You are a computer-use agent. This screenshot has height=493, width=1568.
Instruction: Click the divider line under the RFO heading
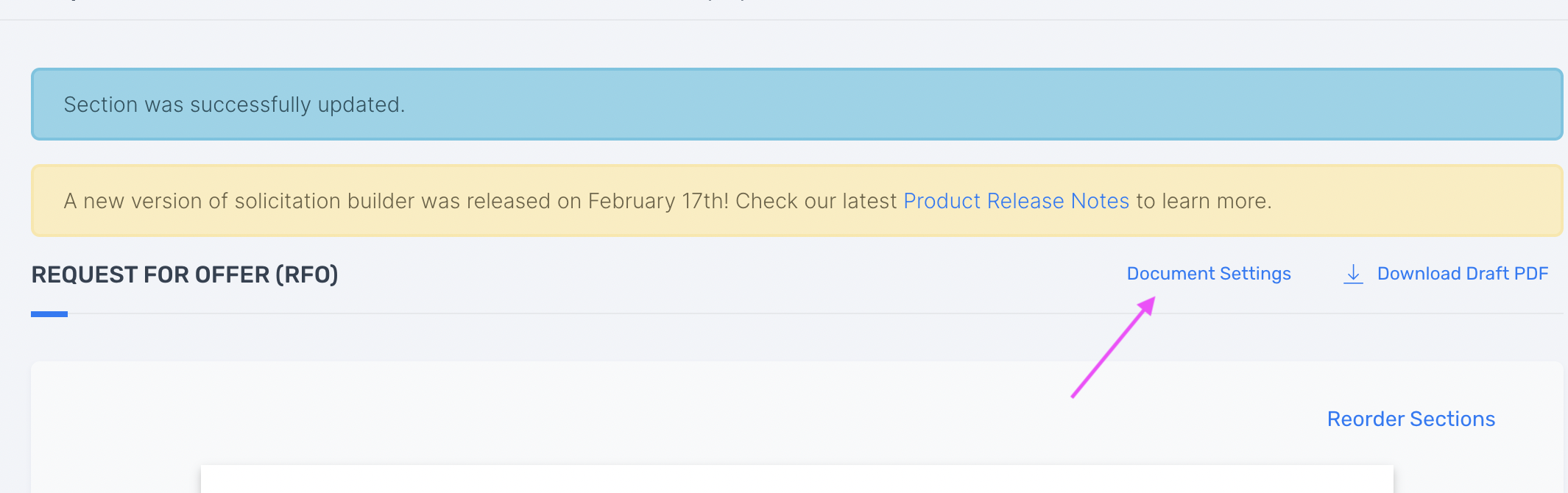[x=815, y=313]
